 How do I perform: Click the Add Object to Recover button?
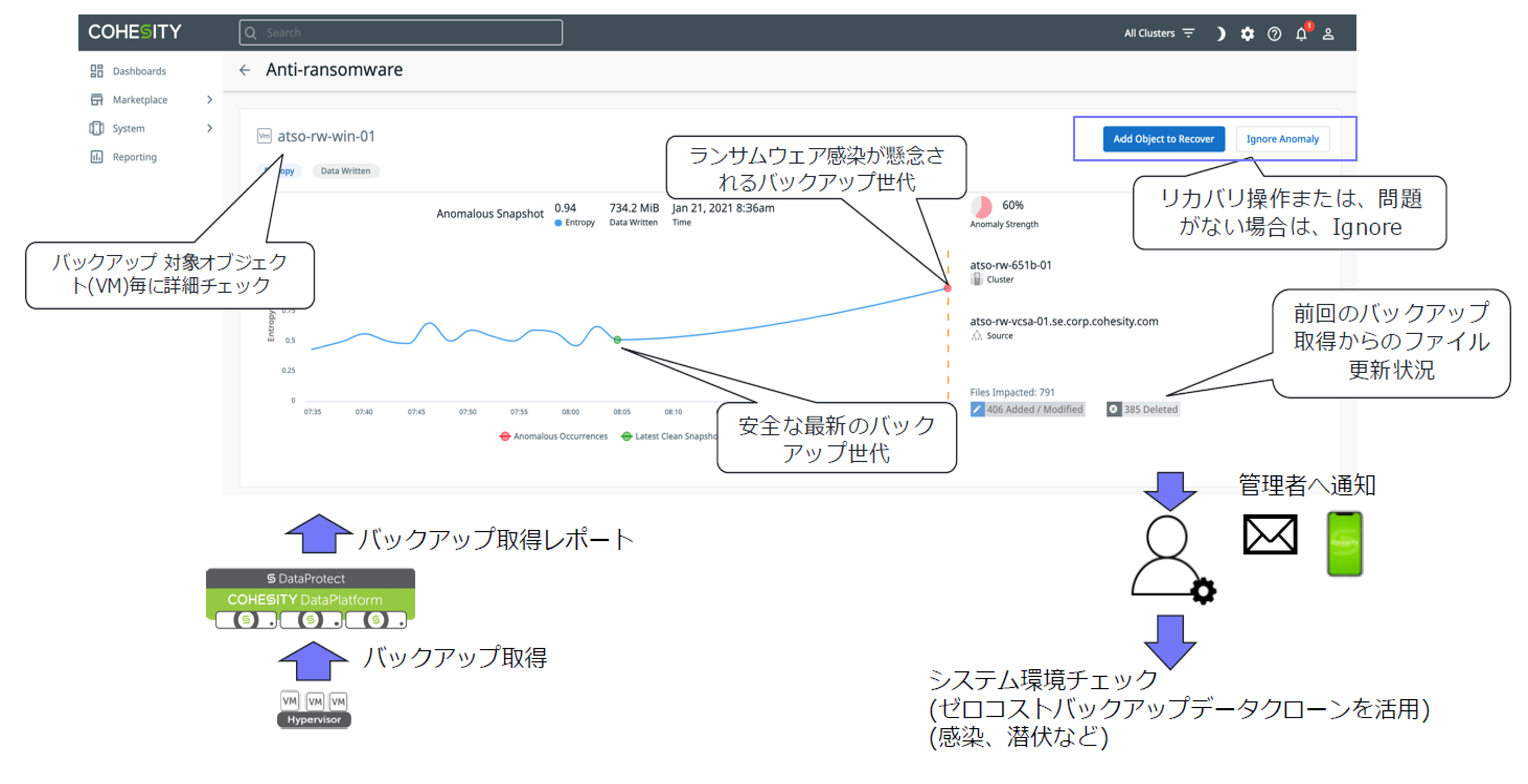(1164, 139)
